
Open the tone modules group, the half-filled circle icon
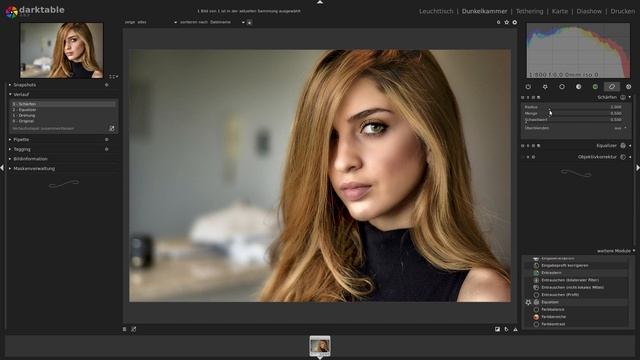[x=578, y=87]
